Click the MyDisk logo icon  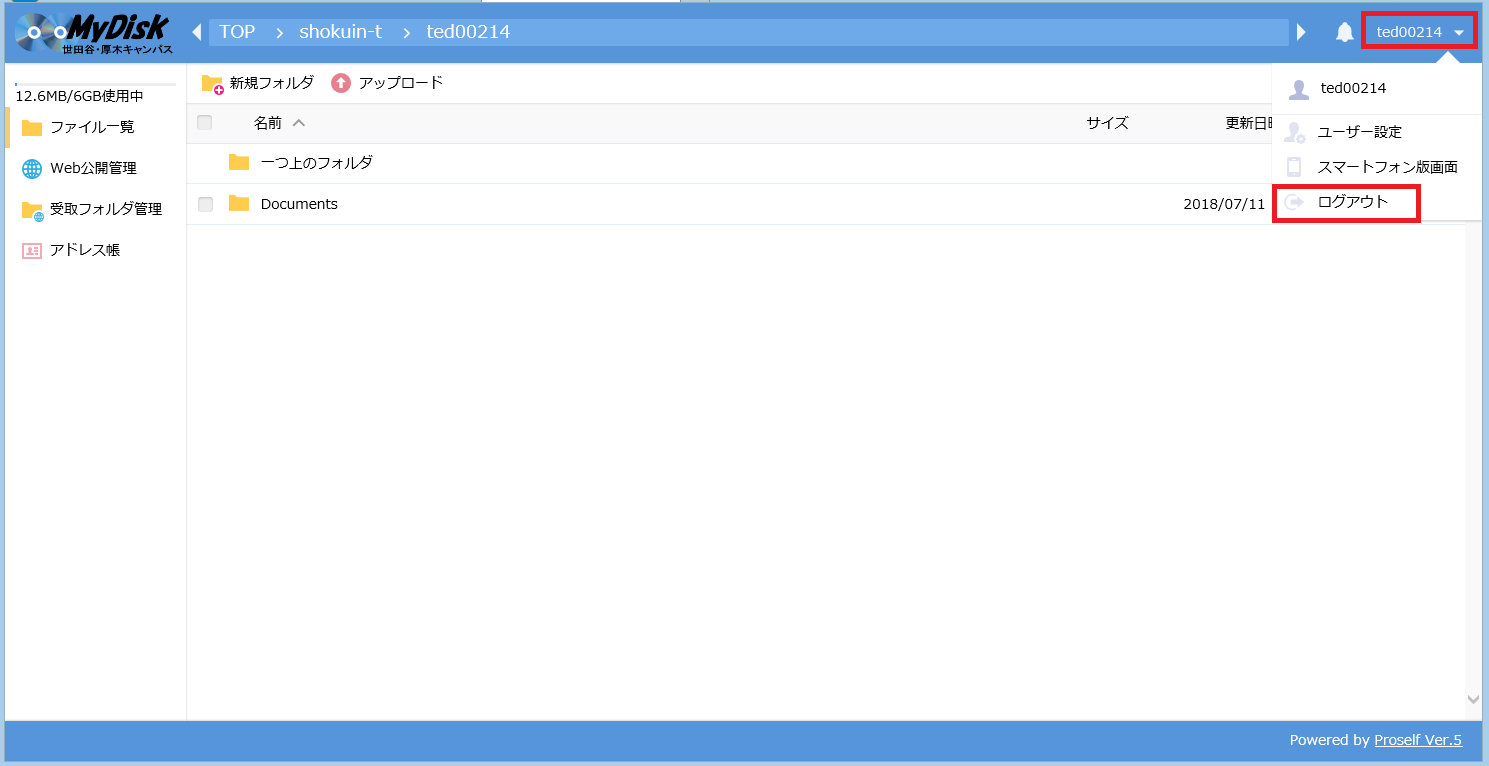click(93, 33)
